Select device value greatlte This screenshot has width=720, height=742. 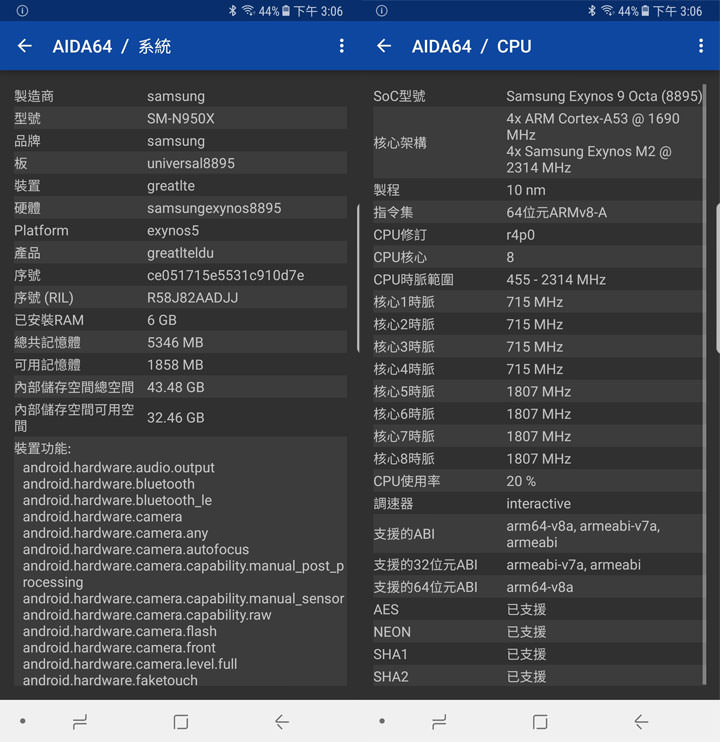[x=171, y=186]
